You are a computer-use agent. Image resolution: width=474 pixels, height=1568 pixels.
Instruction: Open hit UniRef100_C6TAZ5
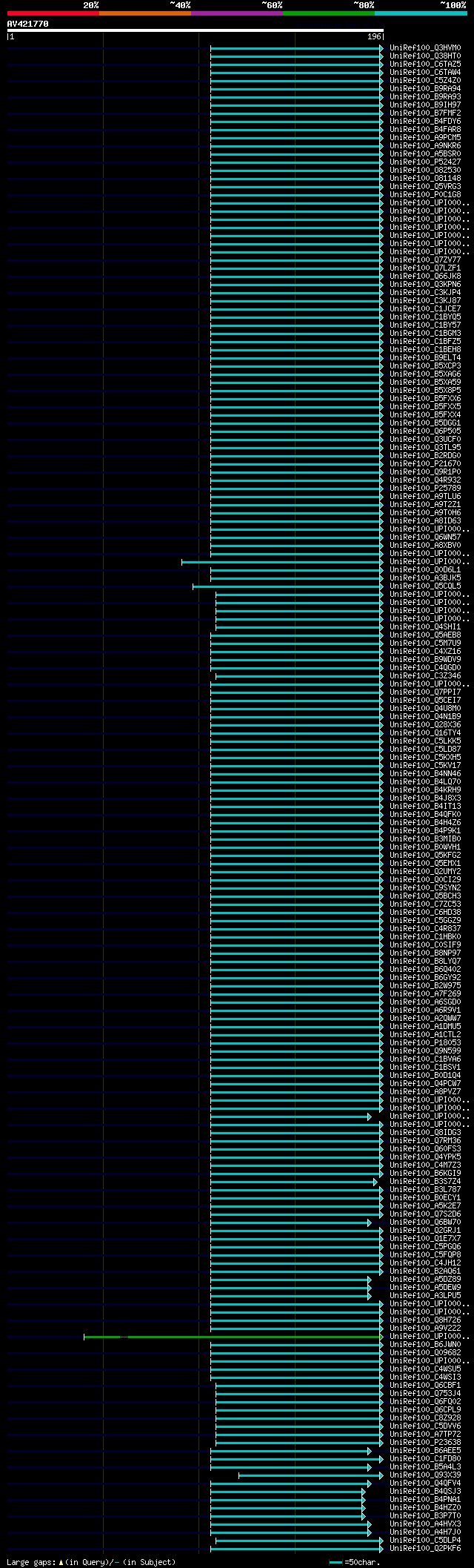click(425, 64)
